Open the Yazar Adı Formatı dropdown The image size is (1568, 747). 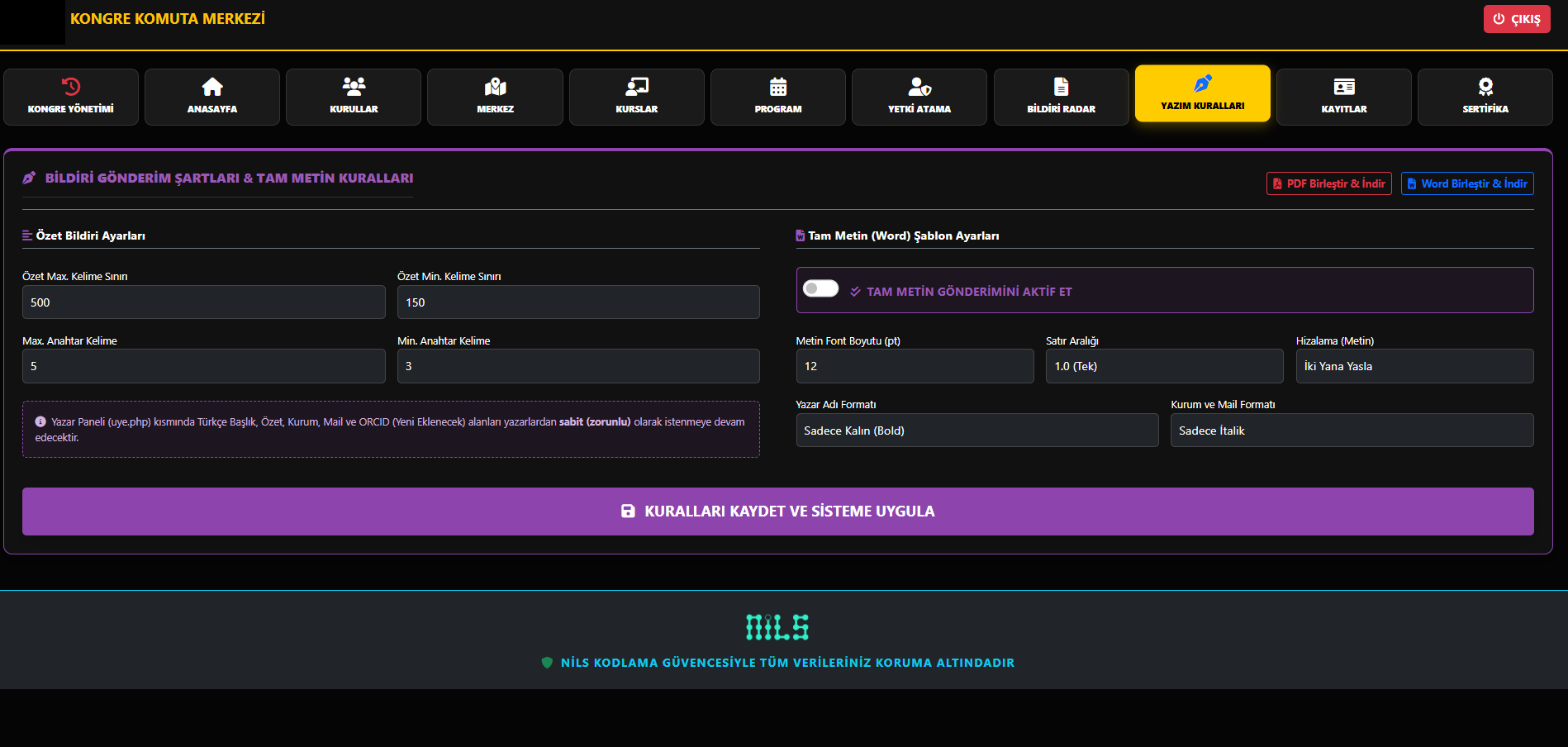tap(976, 431)
